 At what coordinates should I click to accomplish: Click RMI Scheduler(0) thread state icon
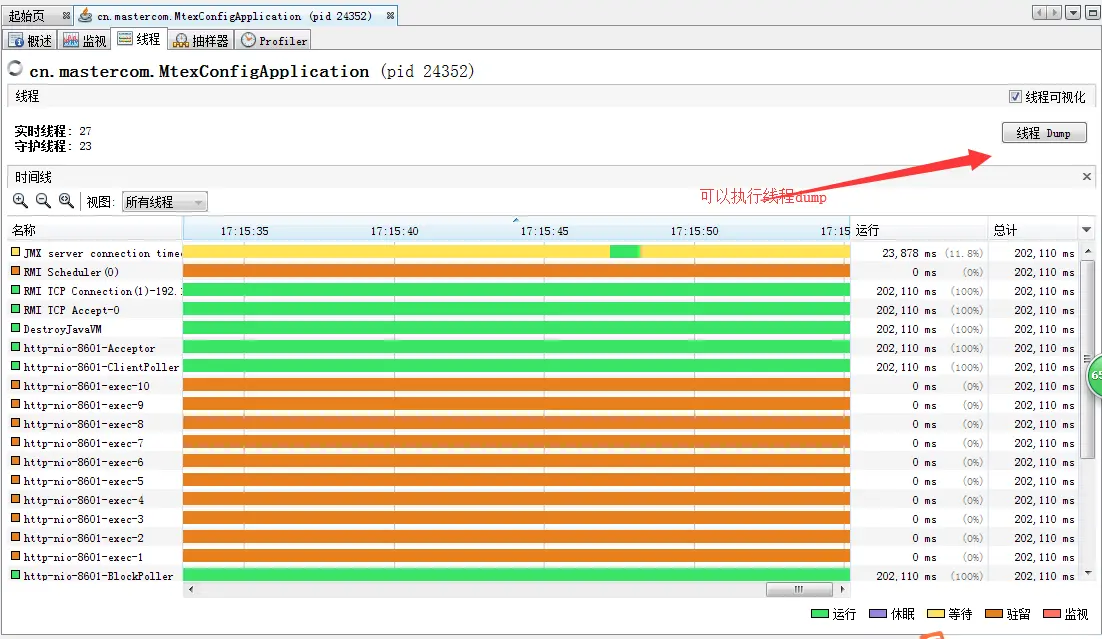[15, 271]
